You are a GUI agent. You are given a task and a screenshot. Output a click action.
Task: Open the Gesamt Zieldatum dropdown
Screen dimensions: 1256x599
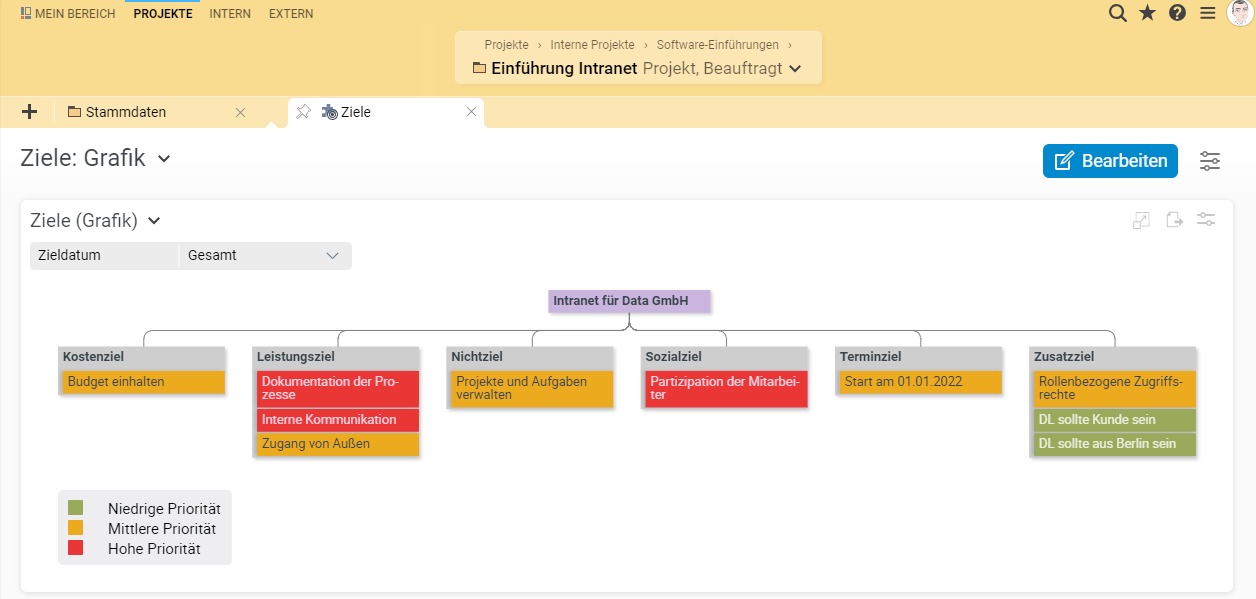point(265,255)
